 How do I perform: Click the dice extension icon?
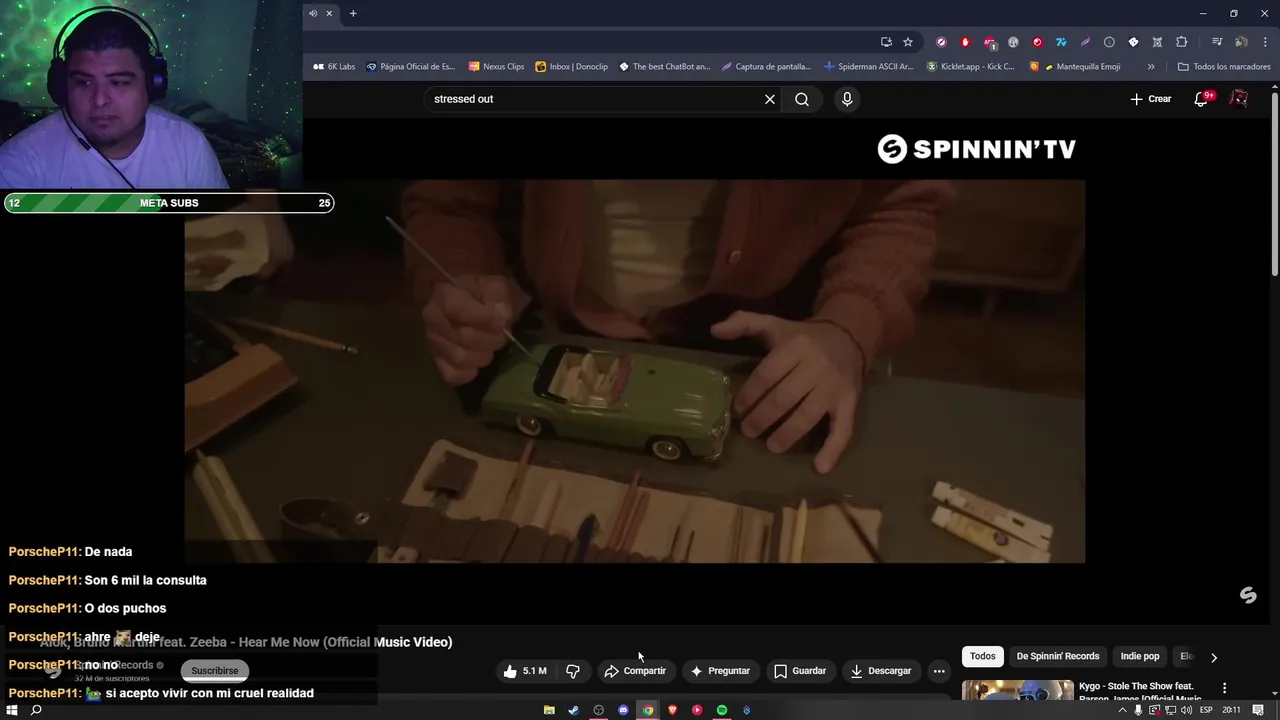pos(1133,42)
